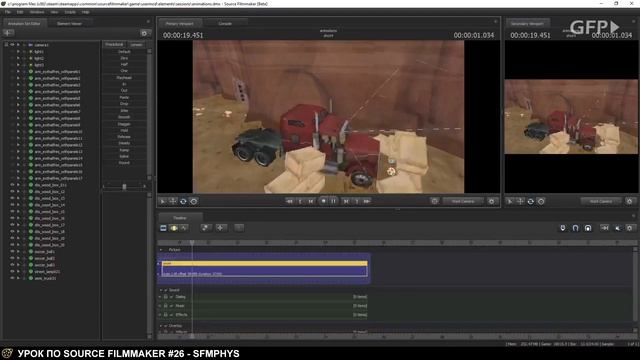Toggle first snap magnet icon on timeline toolbar

pos(563,228)
